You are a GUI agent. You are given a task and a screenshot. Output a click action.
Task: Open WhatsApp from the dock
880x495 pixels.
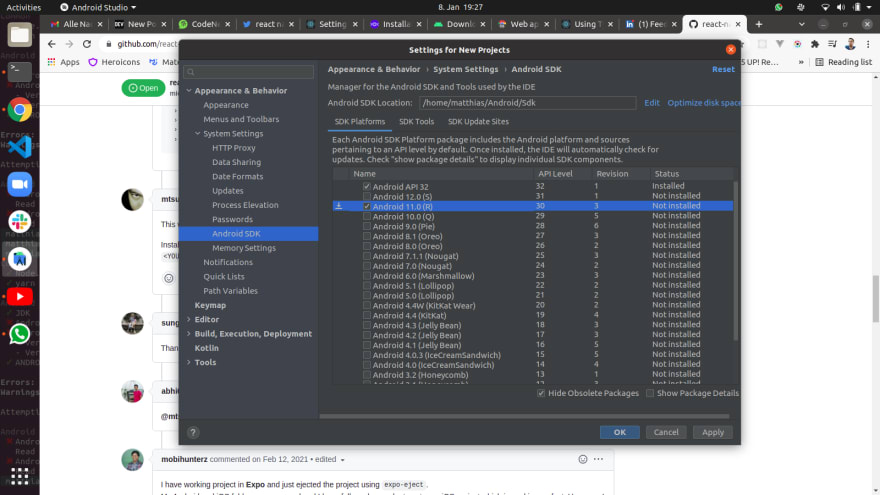(20, 334)
